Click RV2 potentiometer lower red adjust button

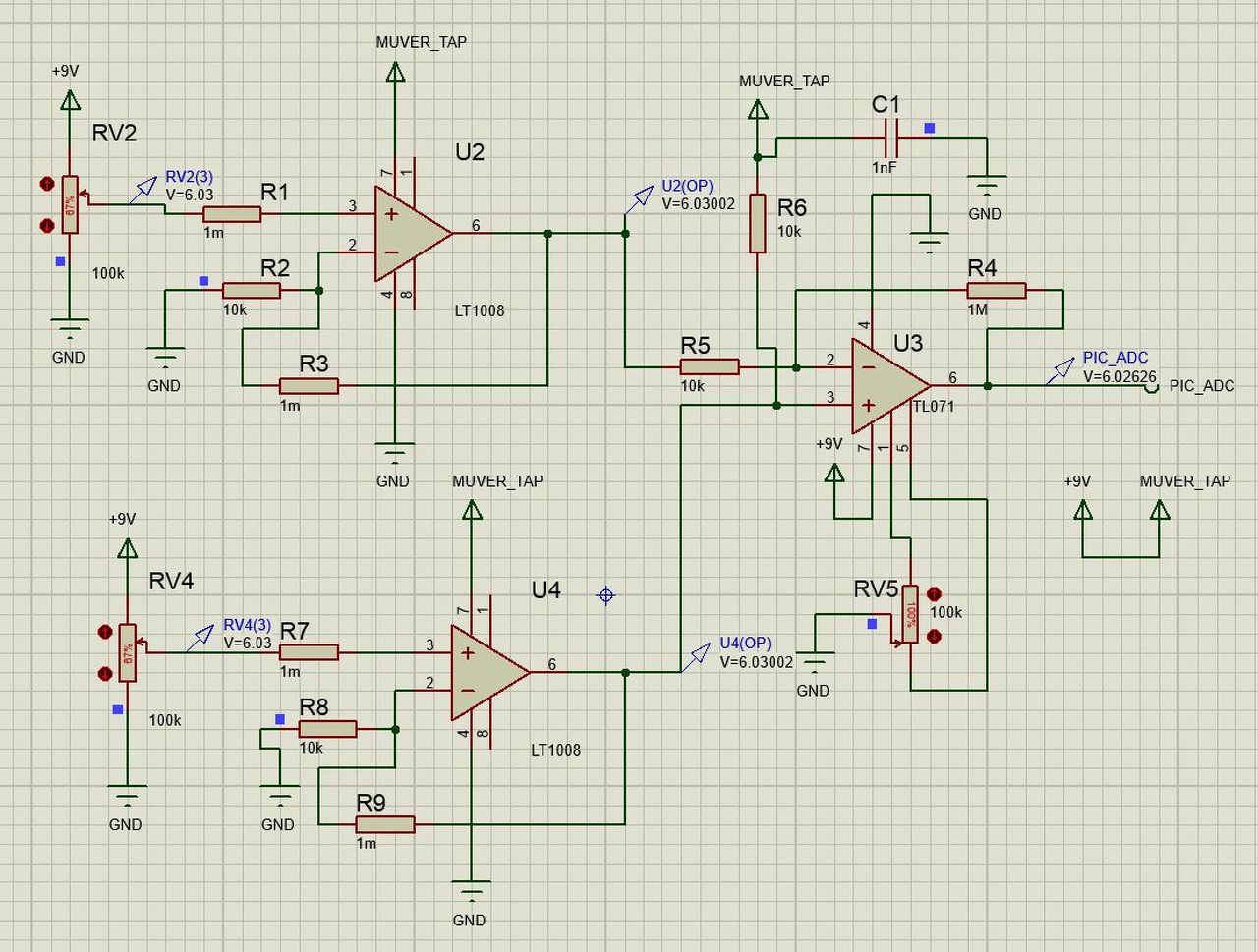[46, 226]
